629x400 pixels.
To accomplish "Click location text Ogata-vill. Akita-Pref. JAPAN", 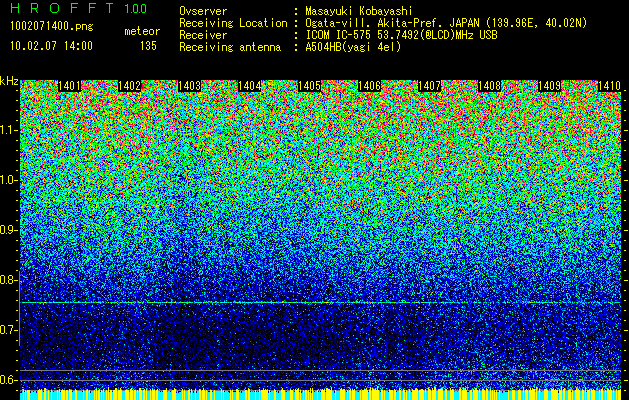I will [x=392, y=23].
